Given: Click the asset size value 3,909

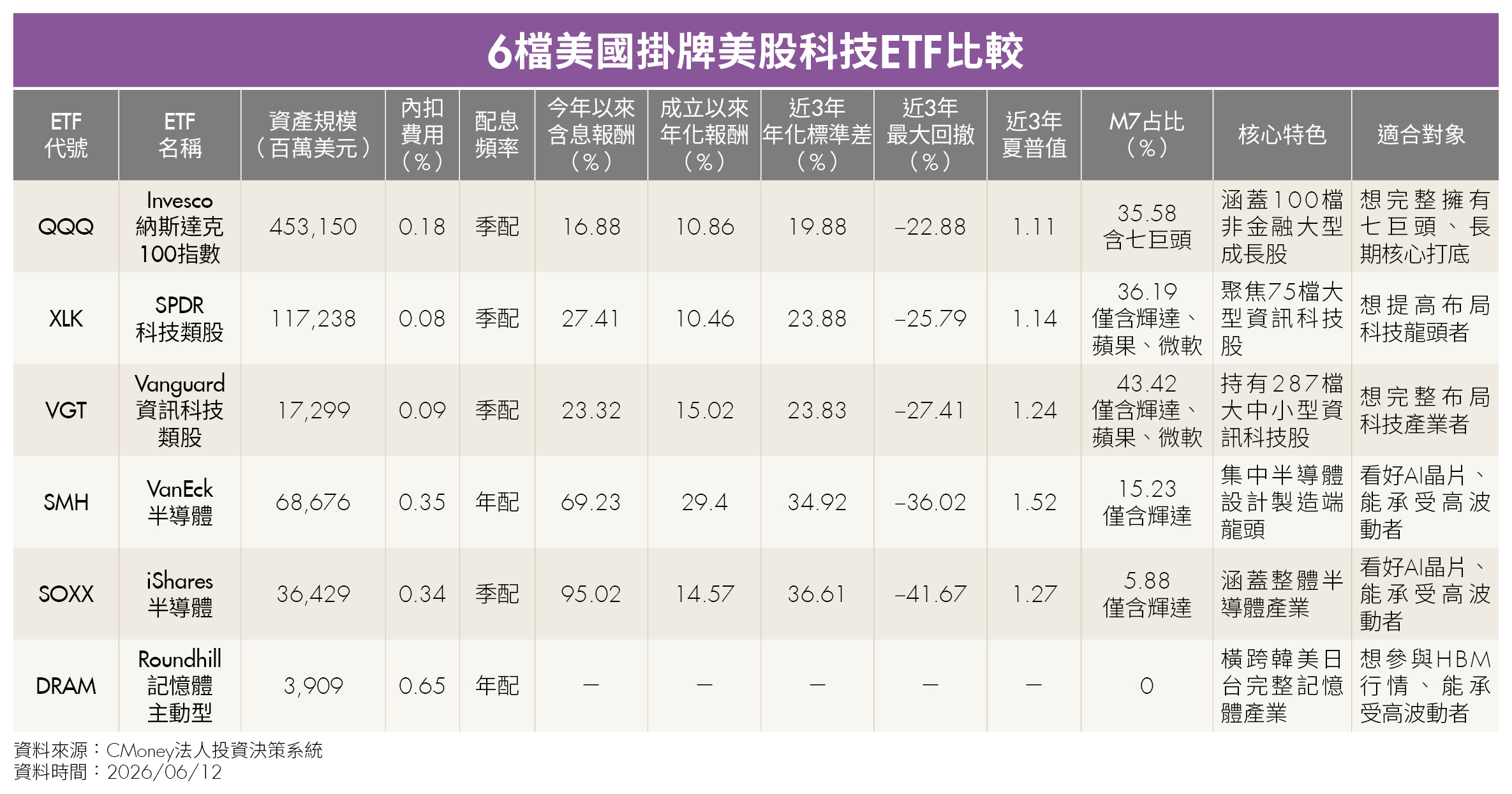Looking at the screenshot, I should tap(313, 686).
